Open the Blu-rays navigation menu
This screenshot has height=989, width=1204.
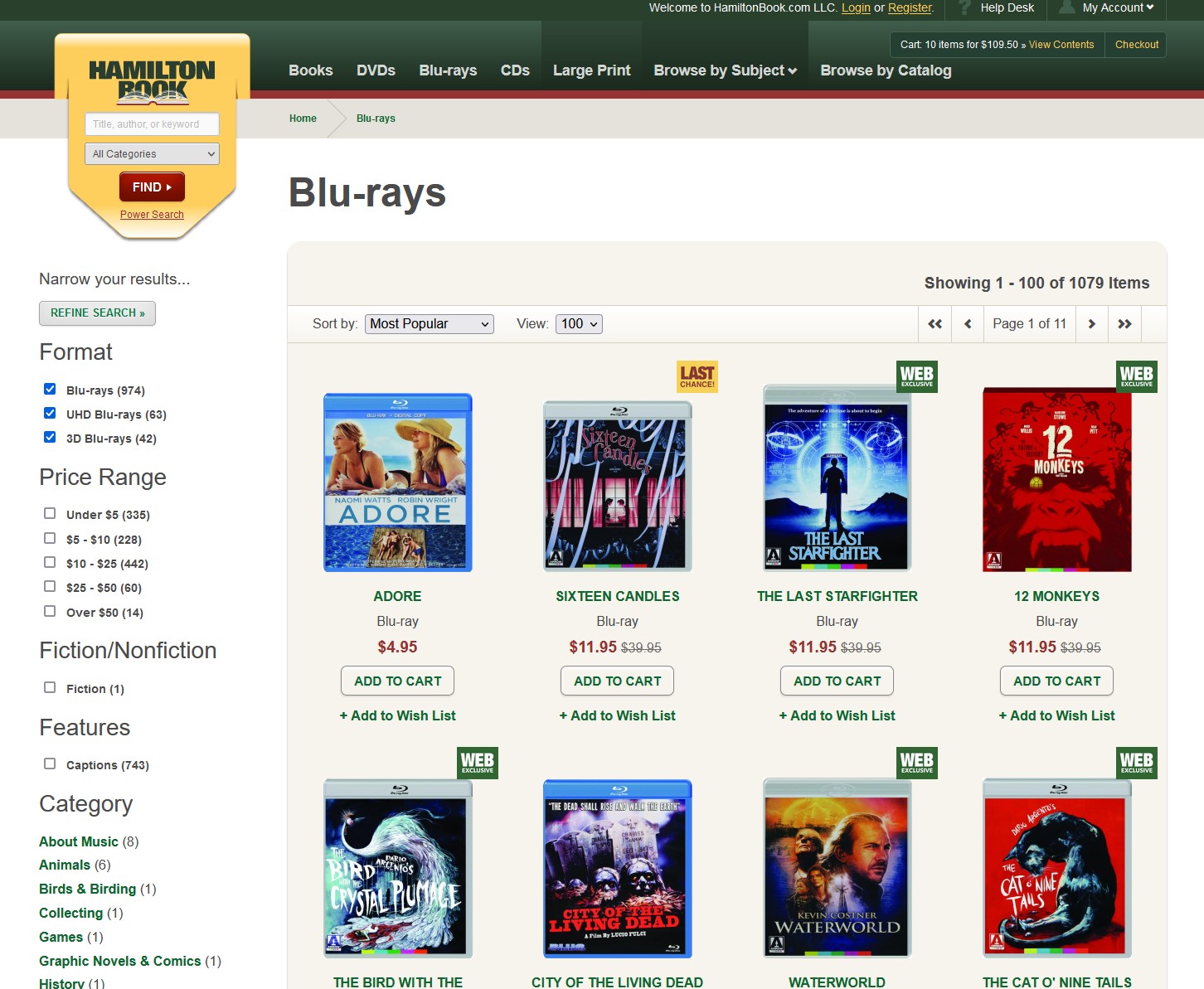pos(448,70)
